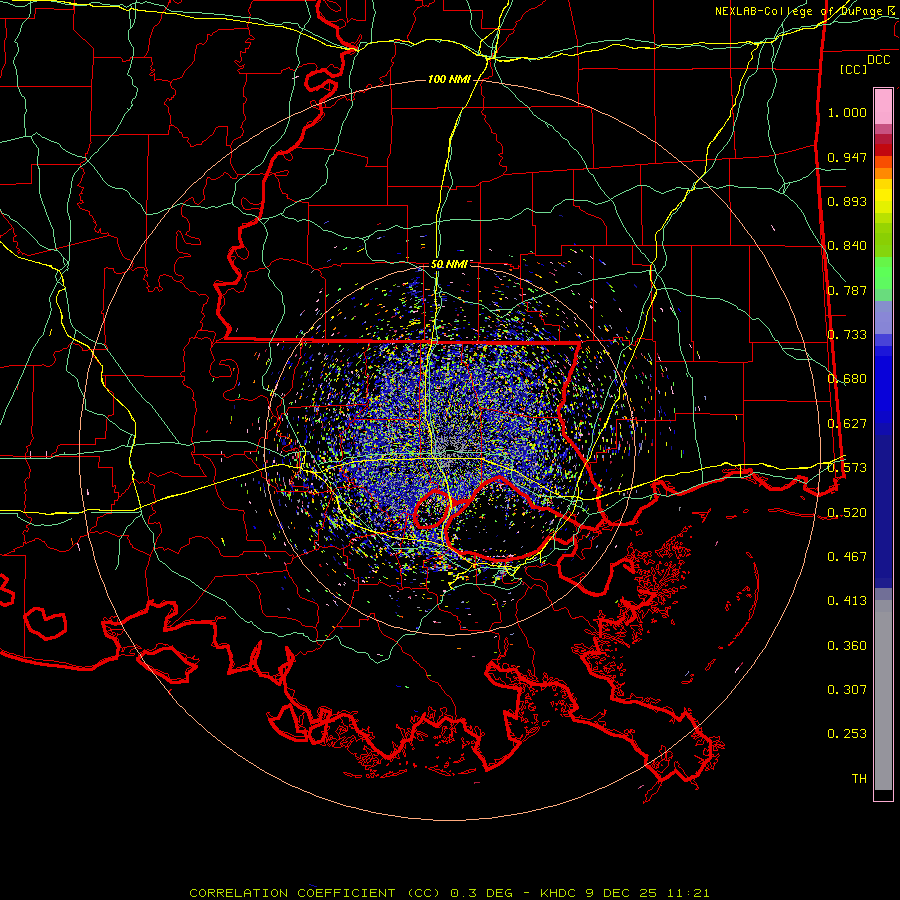Click the 1.000 legend value

click(x=847, y=113)
